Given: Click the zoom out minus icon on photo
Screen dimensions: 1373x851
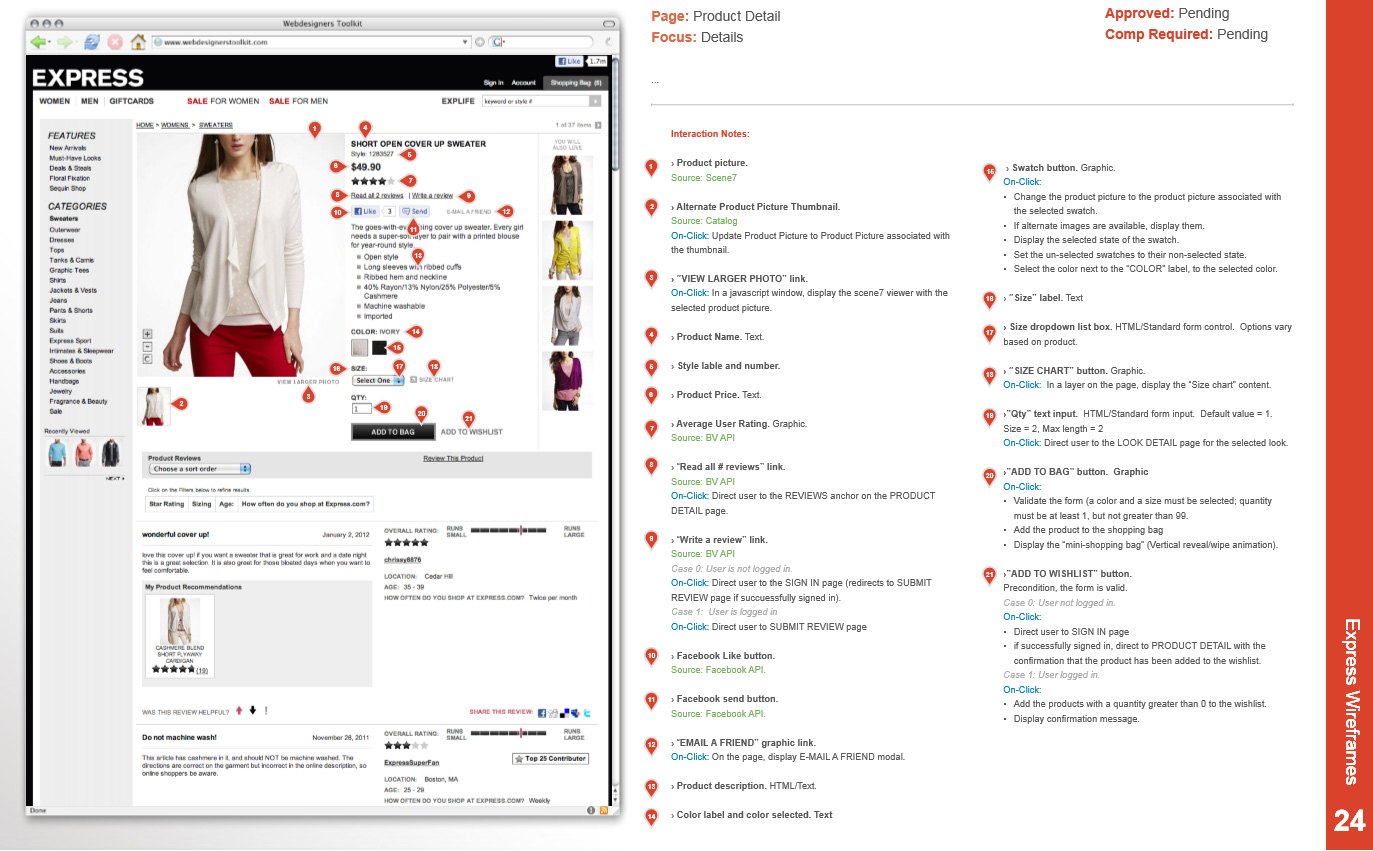Looking at the screenshot, I should coord(147,346).
